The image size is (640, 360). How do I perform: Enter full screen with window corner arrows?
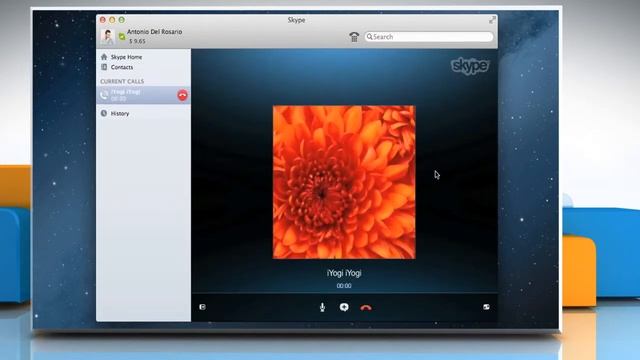click(492, 20)
